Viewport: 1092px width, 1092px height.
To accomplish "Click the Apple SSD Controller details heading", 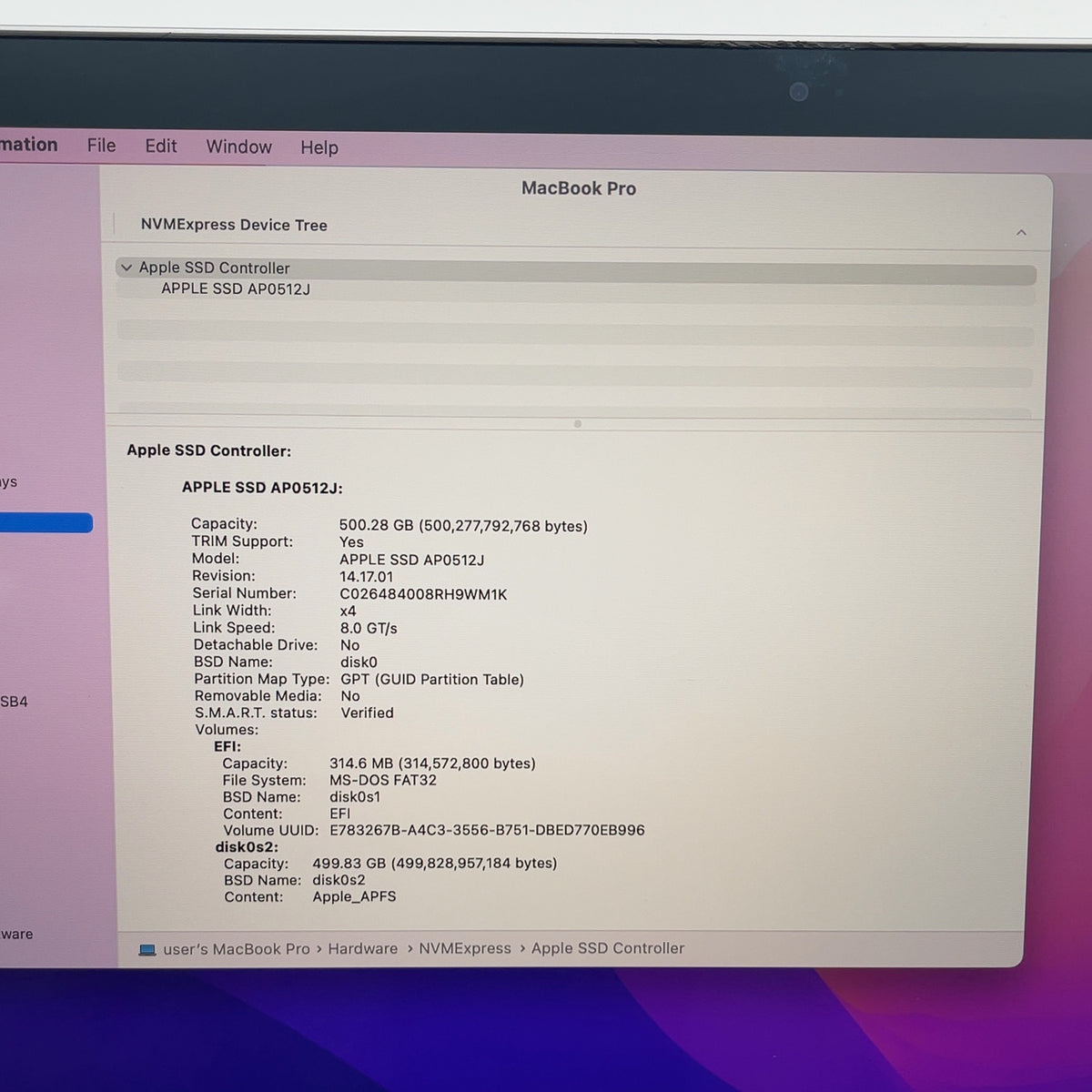I will click(208, 450).
